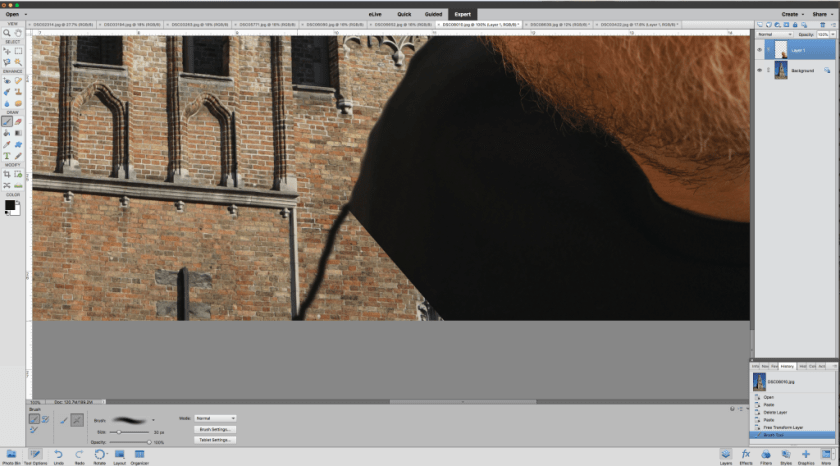Select the Clone Stamp tool
The image size is (840, 466).
tap(18, 92)
